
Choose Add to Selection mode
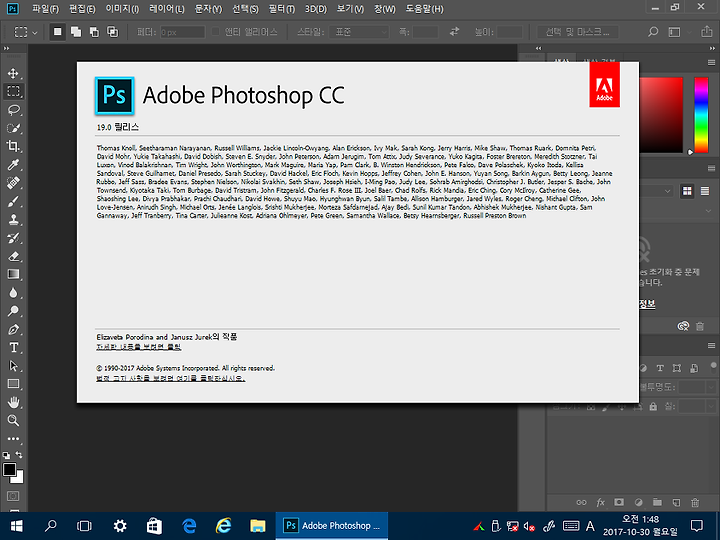click(x=76, y=32)
